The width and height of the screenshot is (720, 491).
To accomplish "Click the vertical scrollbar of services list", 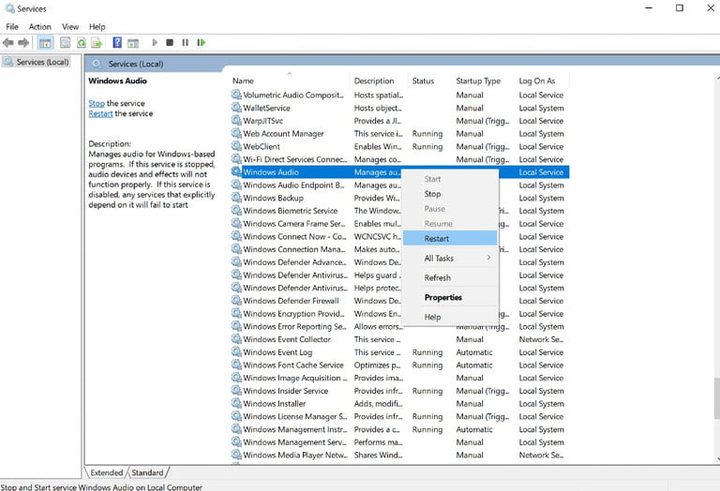I will [715, 400].
